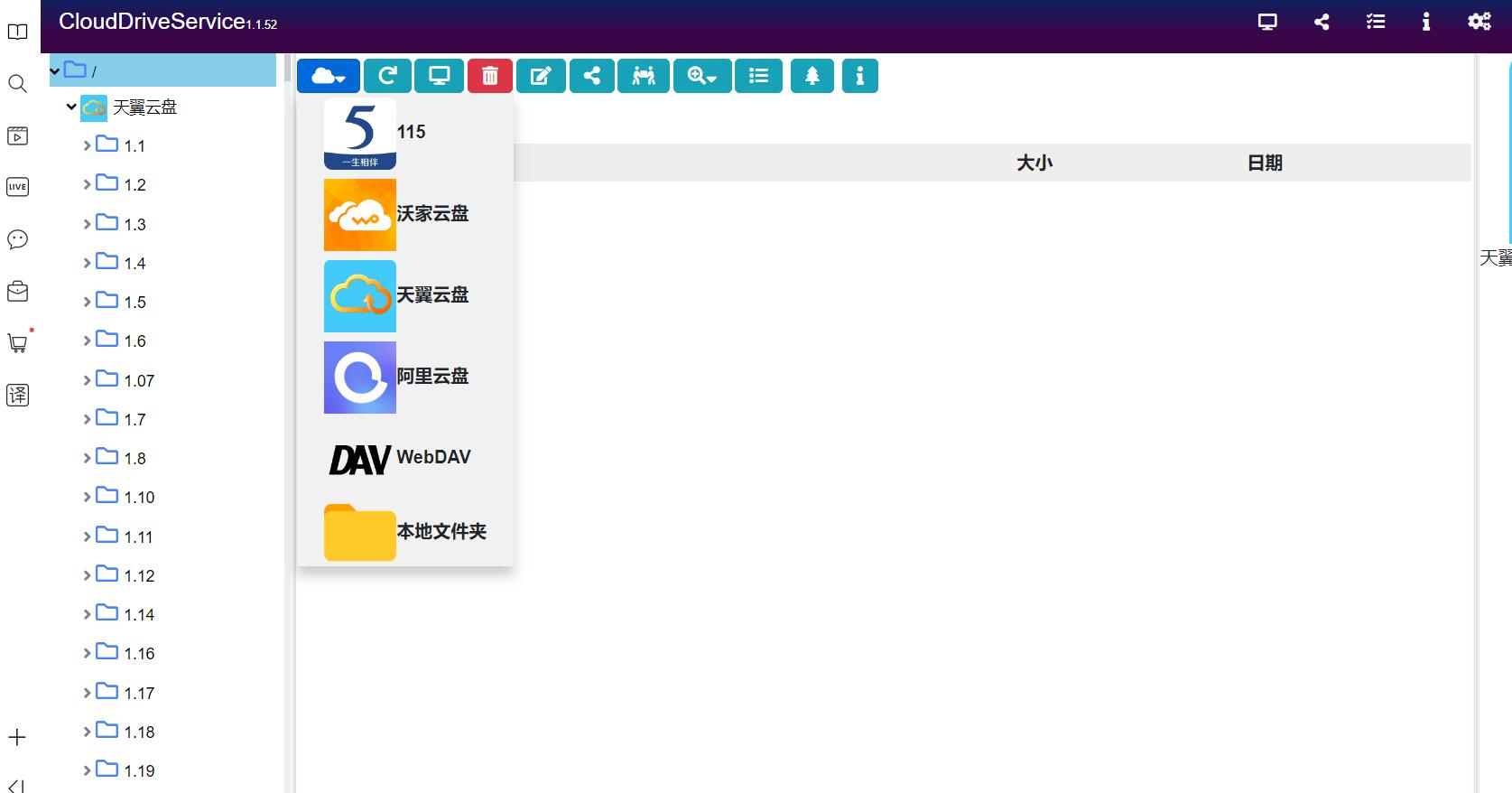Select 本地文件夹 from the cloud menu
This screenshot has width=1512, height=793.
[405, 532]
